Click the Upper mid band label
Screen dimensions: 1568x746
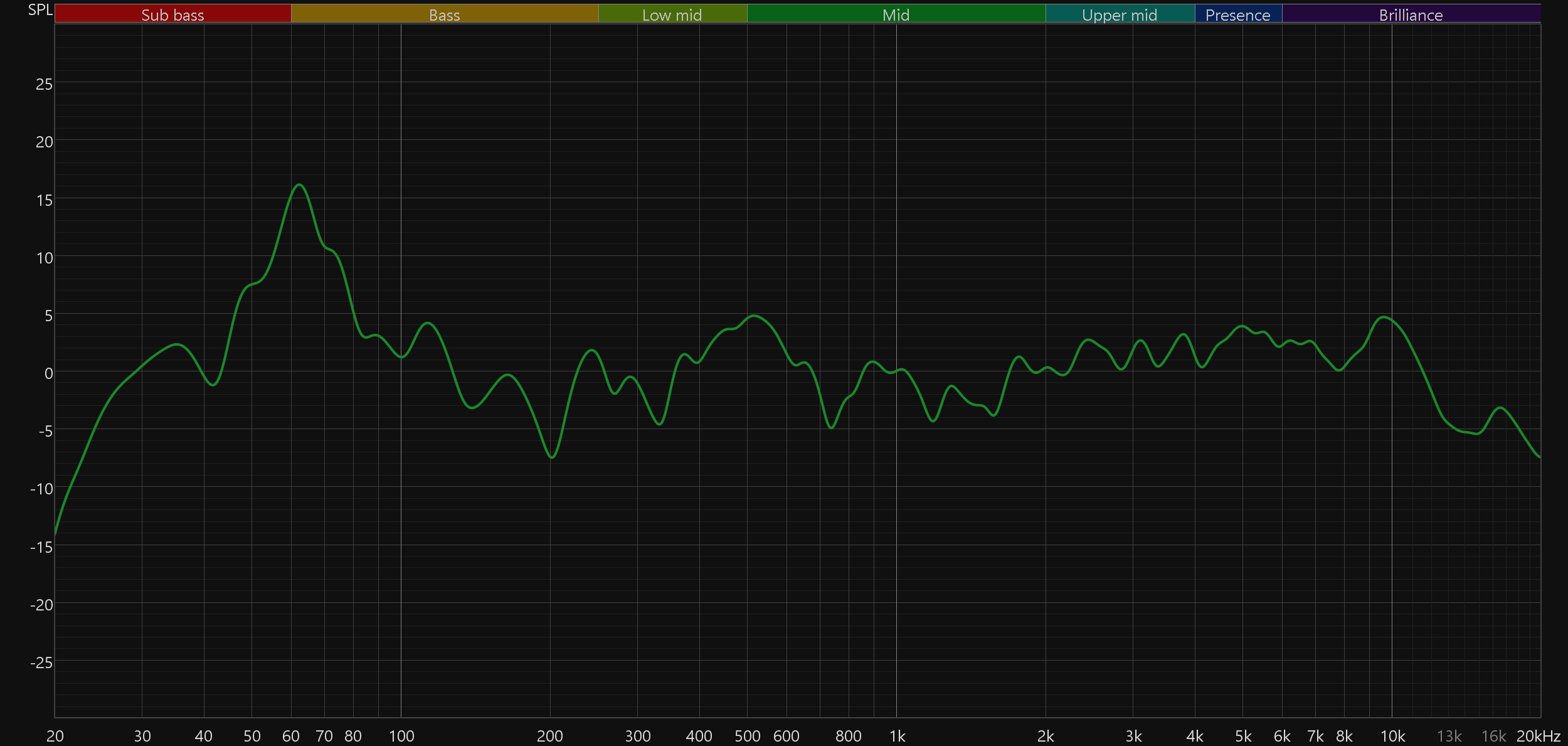tap(1120, 14)
